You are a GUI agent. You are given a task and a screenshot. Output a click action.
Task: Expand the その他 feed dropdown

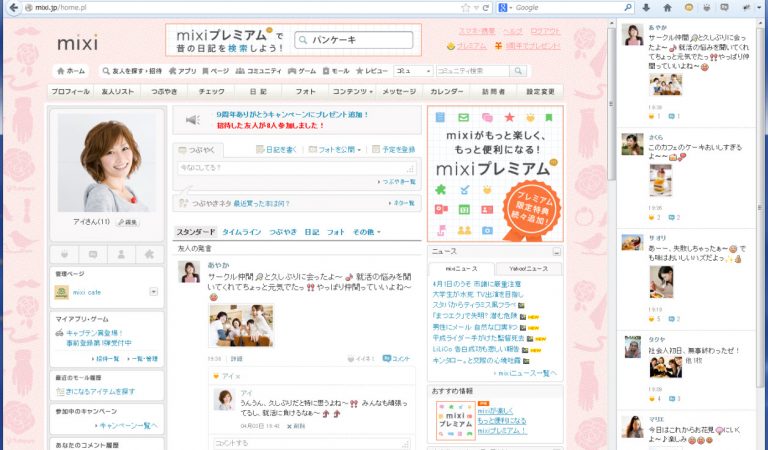(x=366, y=232)
